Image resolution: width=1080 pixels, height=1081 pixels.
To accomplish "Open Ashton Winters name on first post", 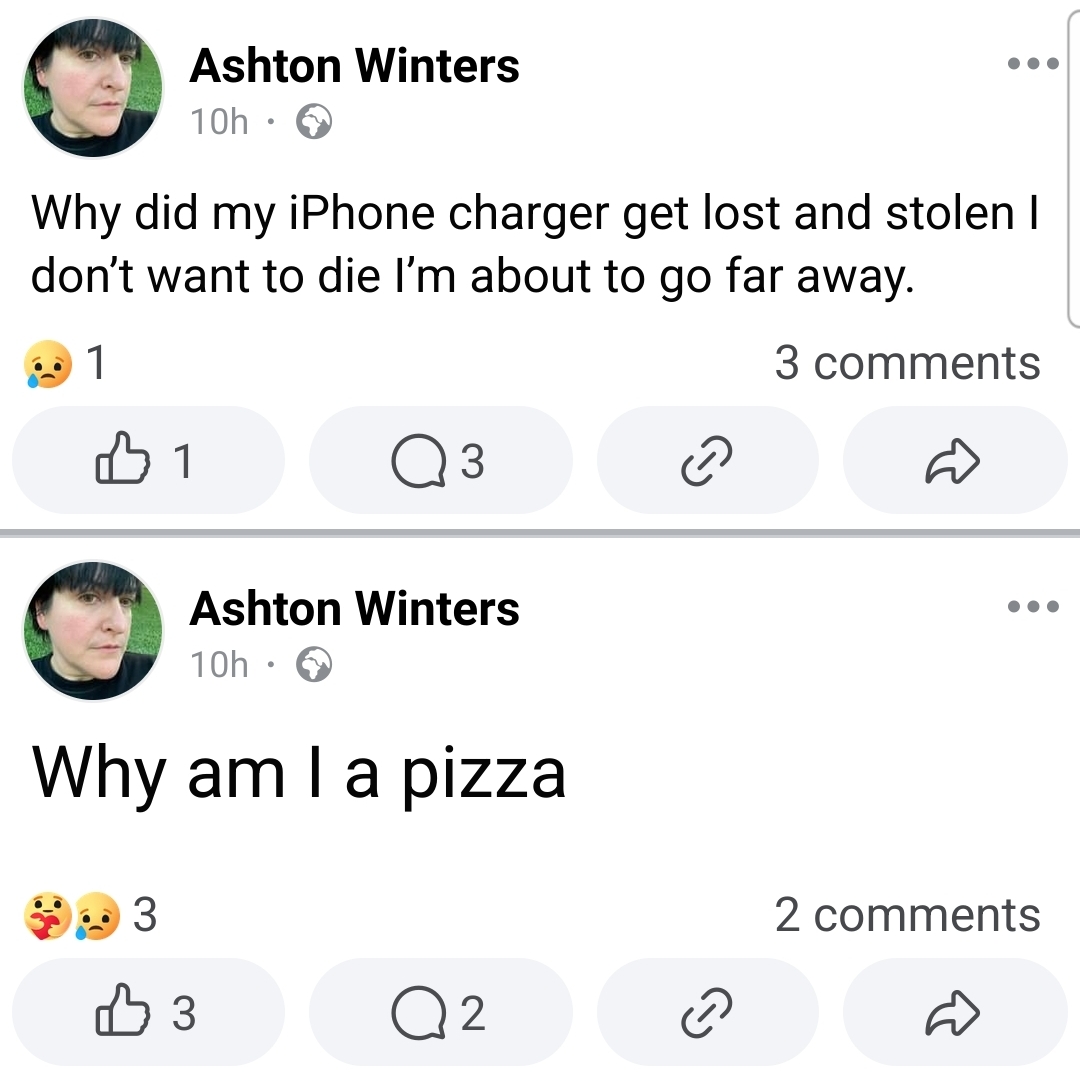I will (x=354, y=66).
